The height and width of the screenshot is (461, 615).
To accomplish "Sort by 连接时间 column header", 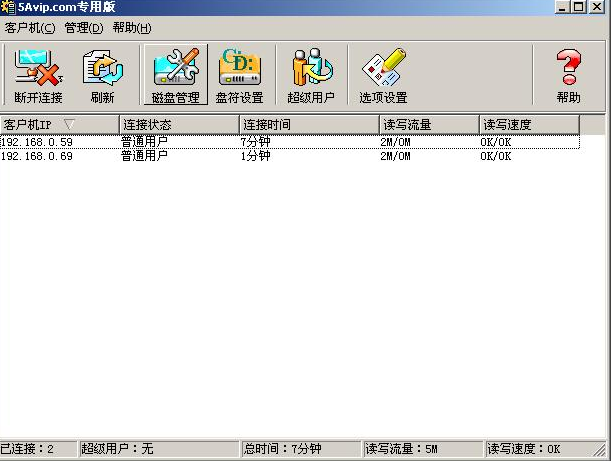I will click(309, 125).
